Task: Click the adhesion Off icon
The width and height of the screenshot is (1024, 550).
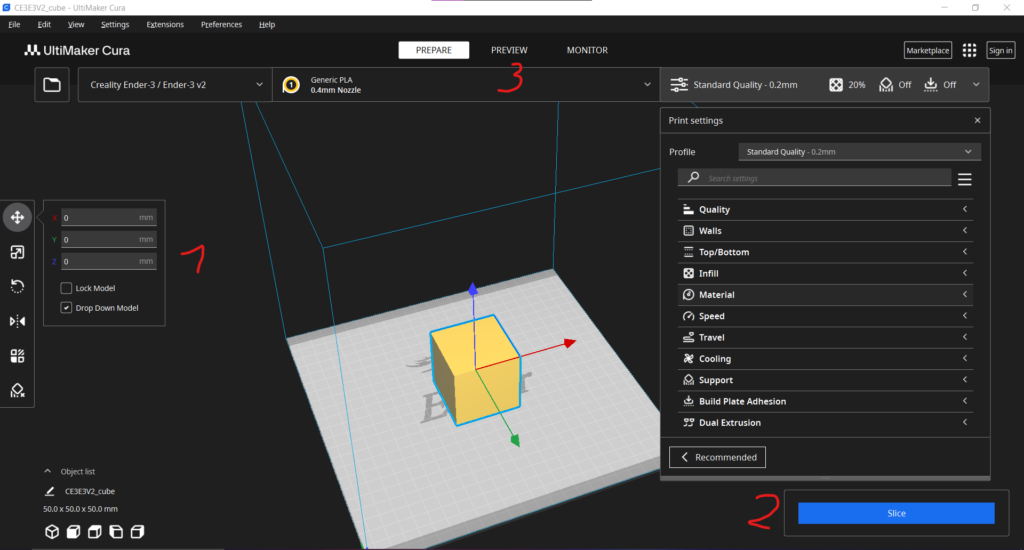Action: [x=931, y=85]
